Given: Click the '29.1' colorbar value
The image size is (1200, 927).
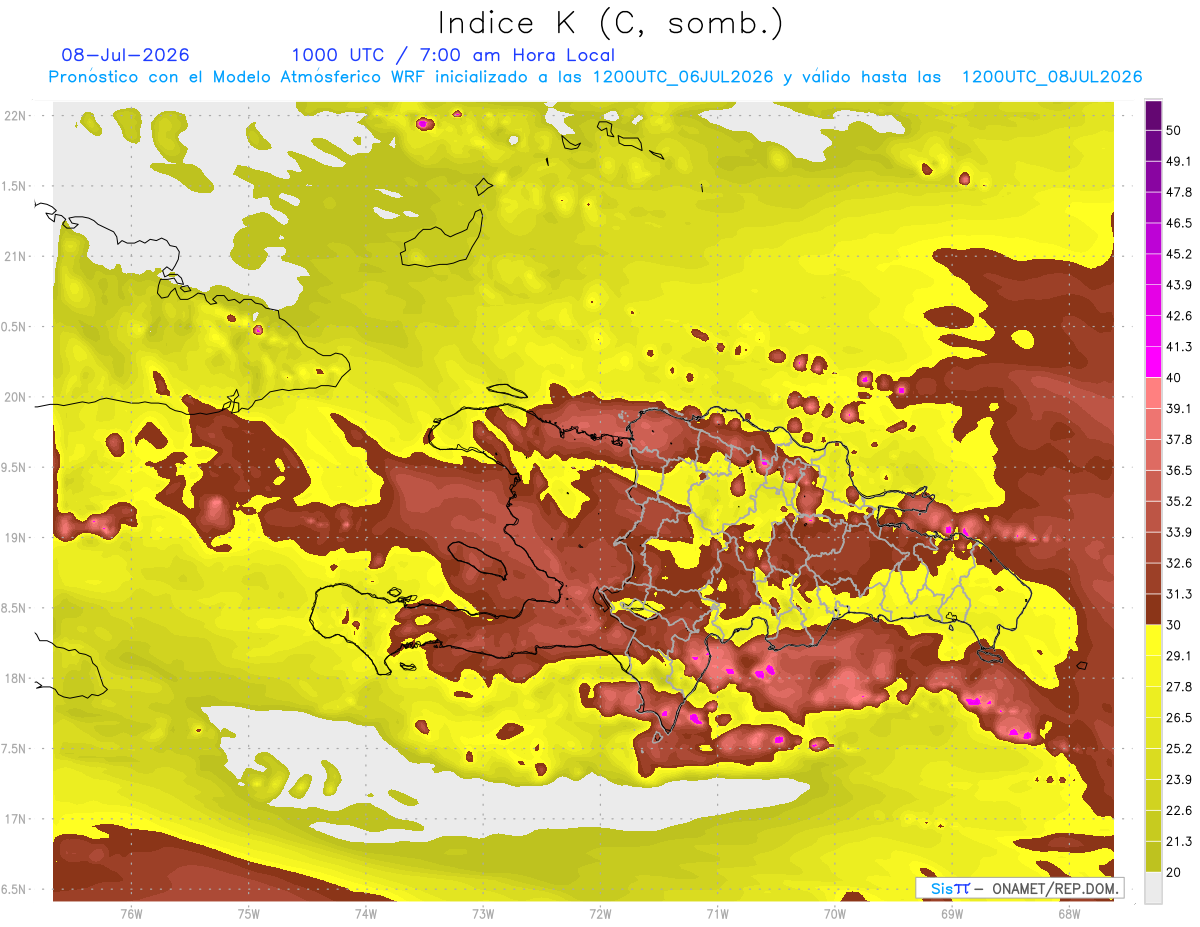Looking at the screenshot, I should click(1179, 655).
